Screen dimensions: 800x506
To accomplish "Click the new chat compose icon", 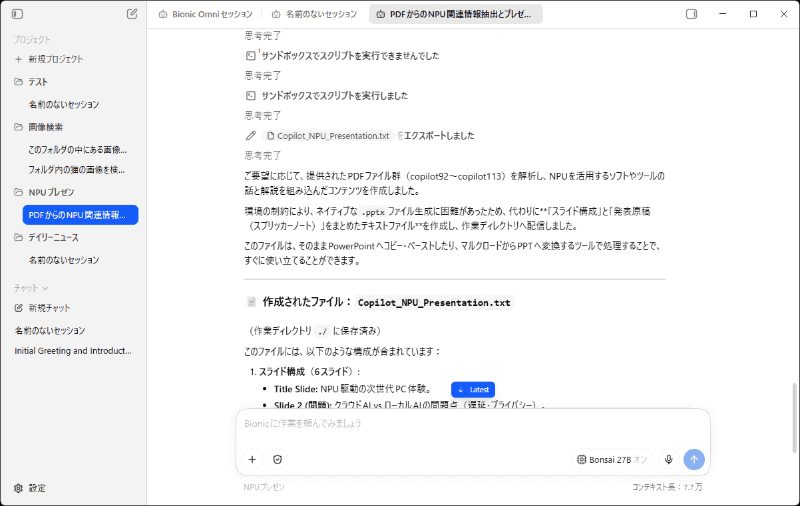I will tap(132, 14).
